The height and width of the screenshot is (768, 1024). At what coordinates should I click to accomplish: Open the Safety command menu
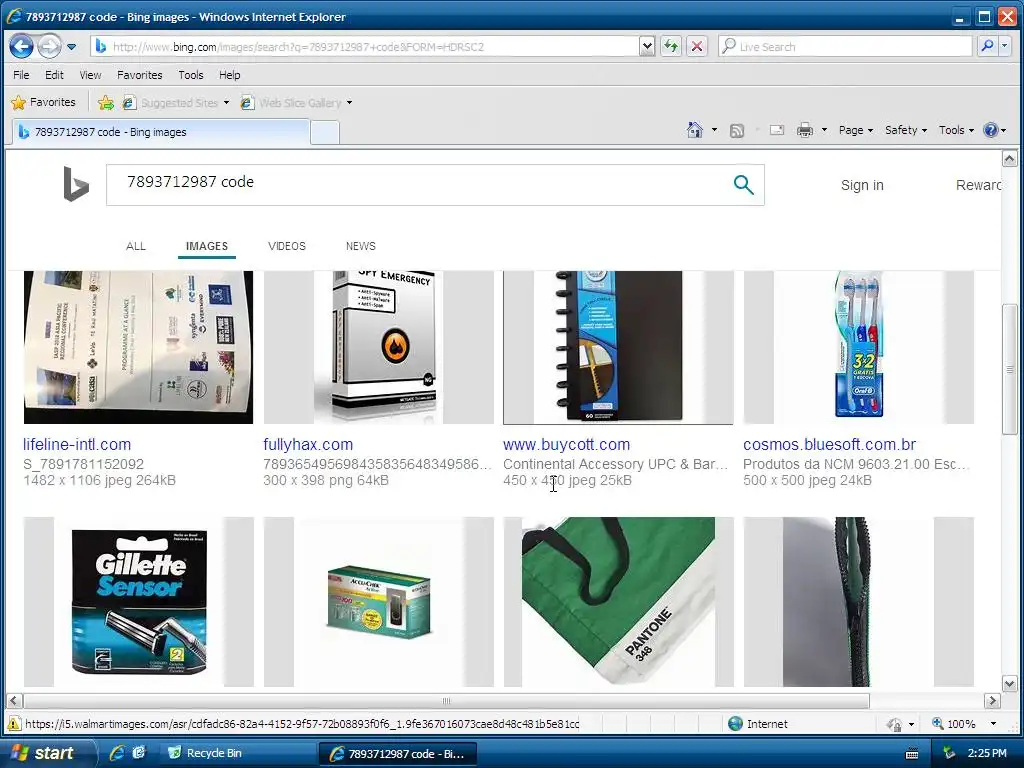coord(906,130)
